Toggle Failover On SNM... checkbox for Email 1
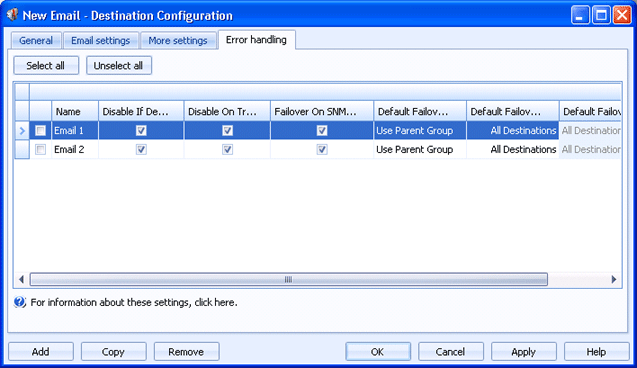 (322, 130)
